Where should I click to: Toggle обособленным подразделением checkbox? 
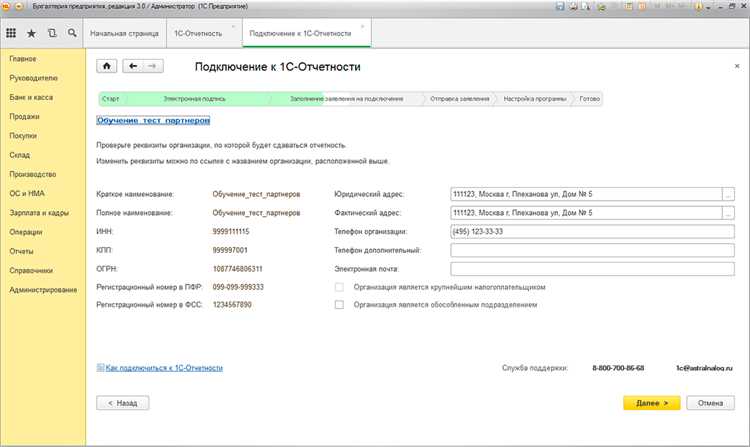[x=339, y=305]
